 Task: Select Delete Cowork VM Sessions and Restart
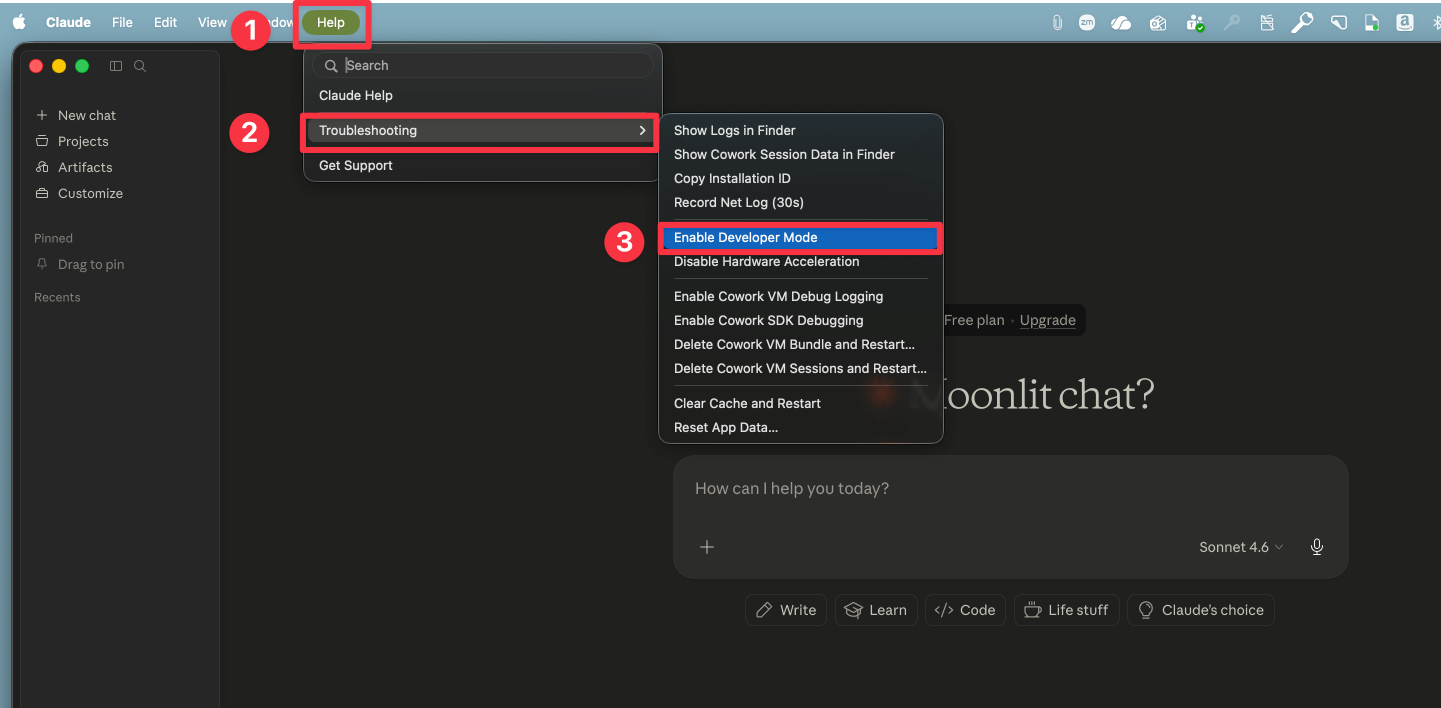800,368
